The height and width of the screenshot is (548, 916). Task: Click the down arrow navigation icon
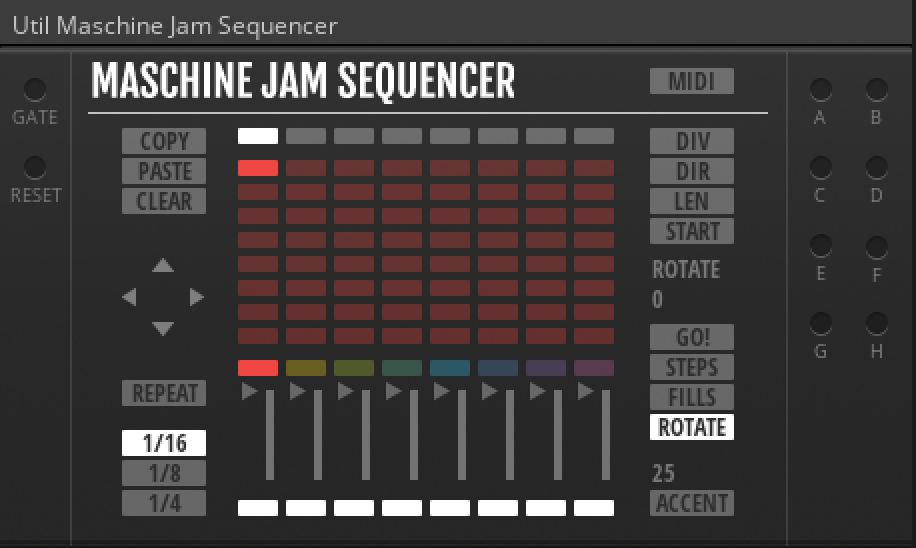click(x=163, y=328)
